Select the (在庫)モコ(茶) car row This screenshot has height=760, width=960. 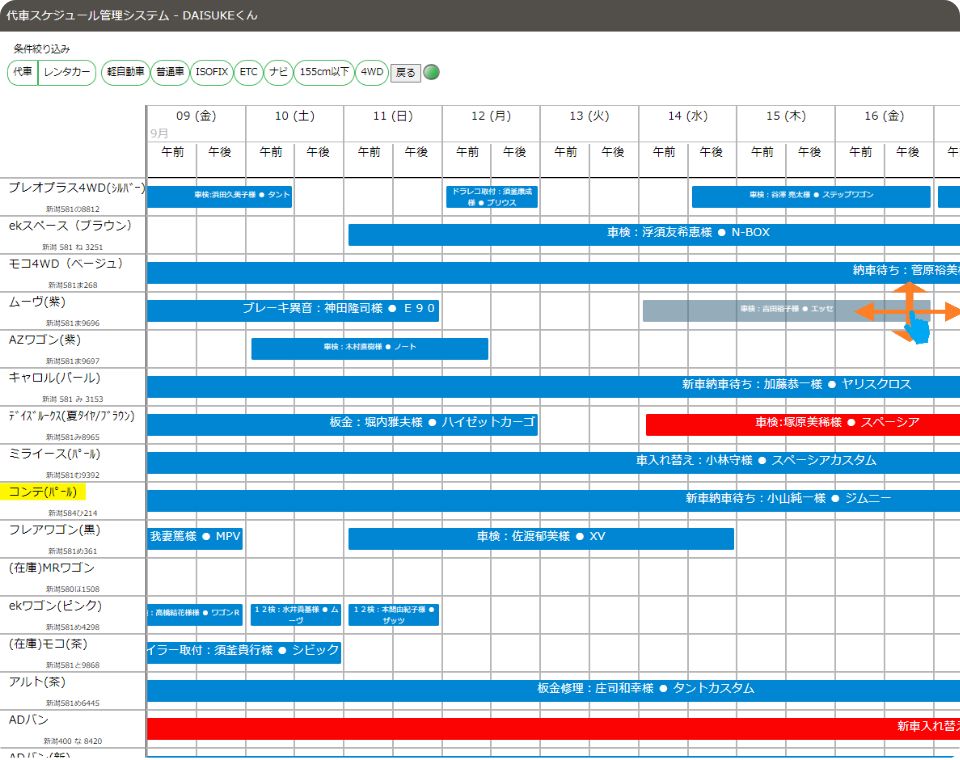(x=73, y=652)
